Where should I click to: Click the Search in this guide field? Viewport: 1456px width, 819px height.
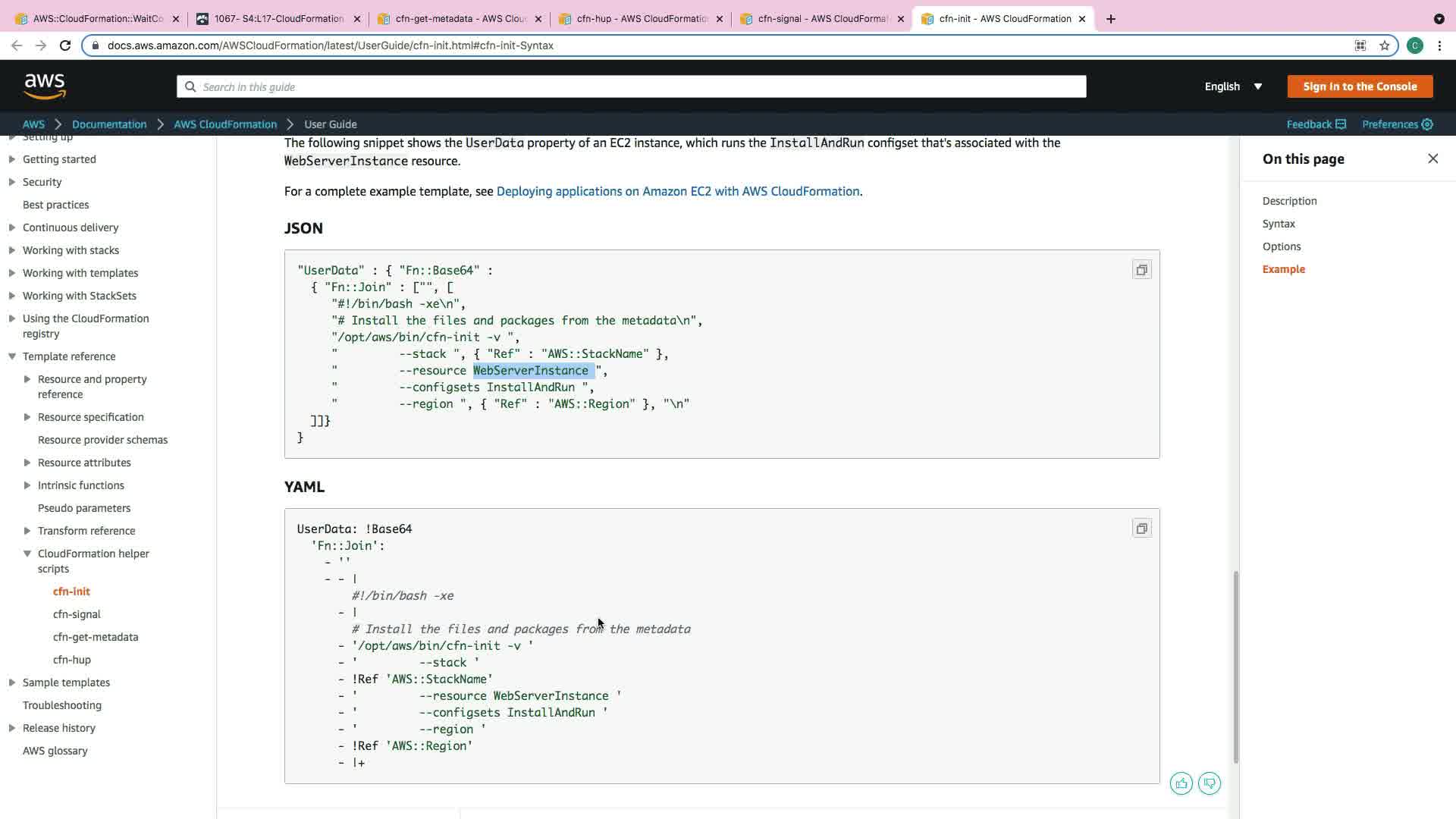click(x=631, y=86)
